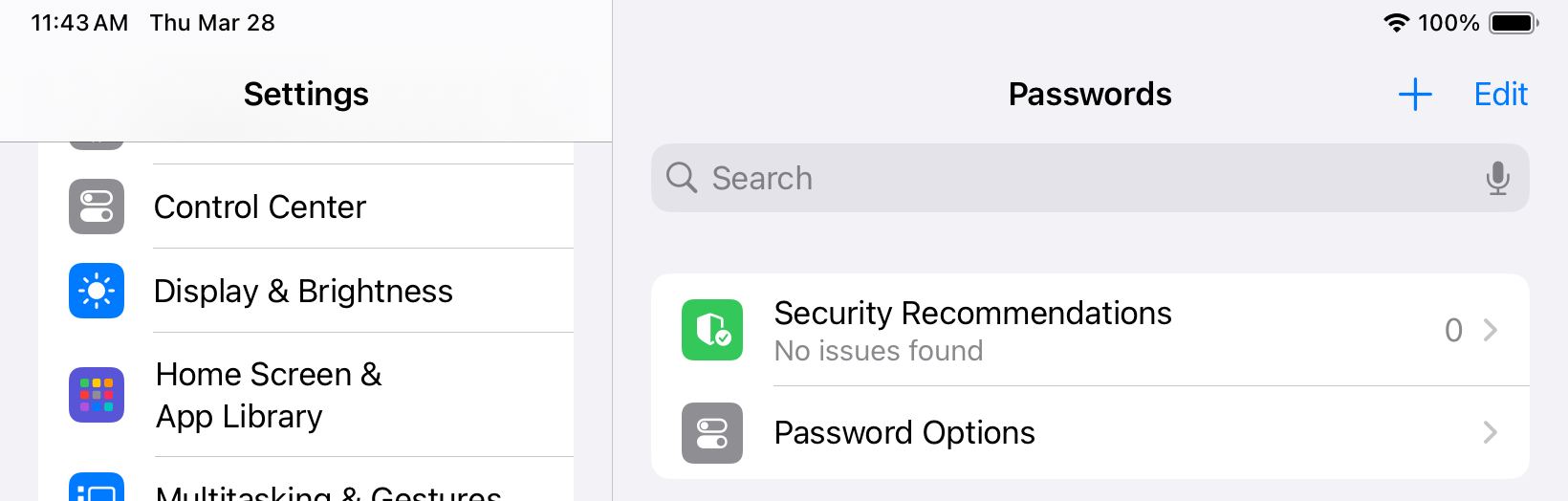Screen dimensions: 1568x501
Task: Expand Password Options via its chevron
Action: [x=1490, y=433]
